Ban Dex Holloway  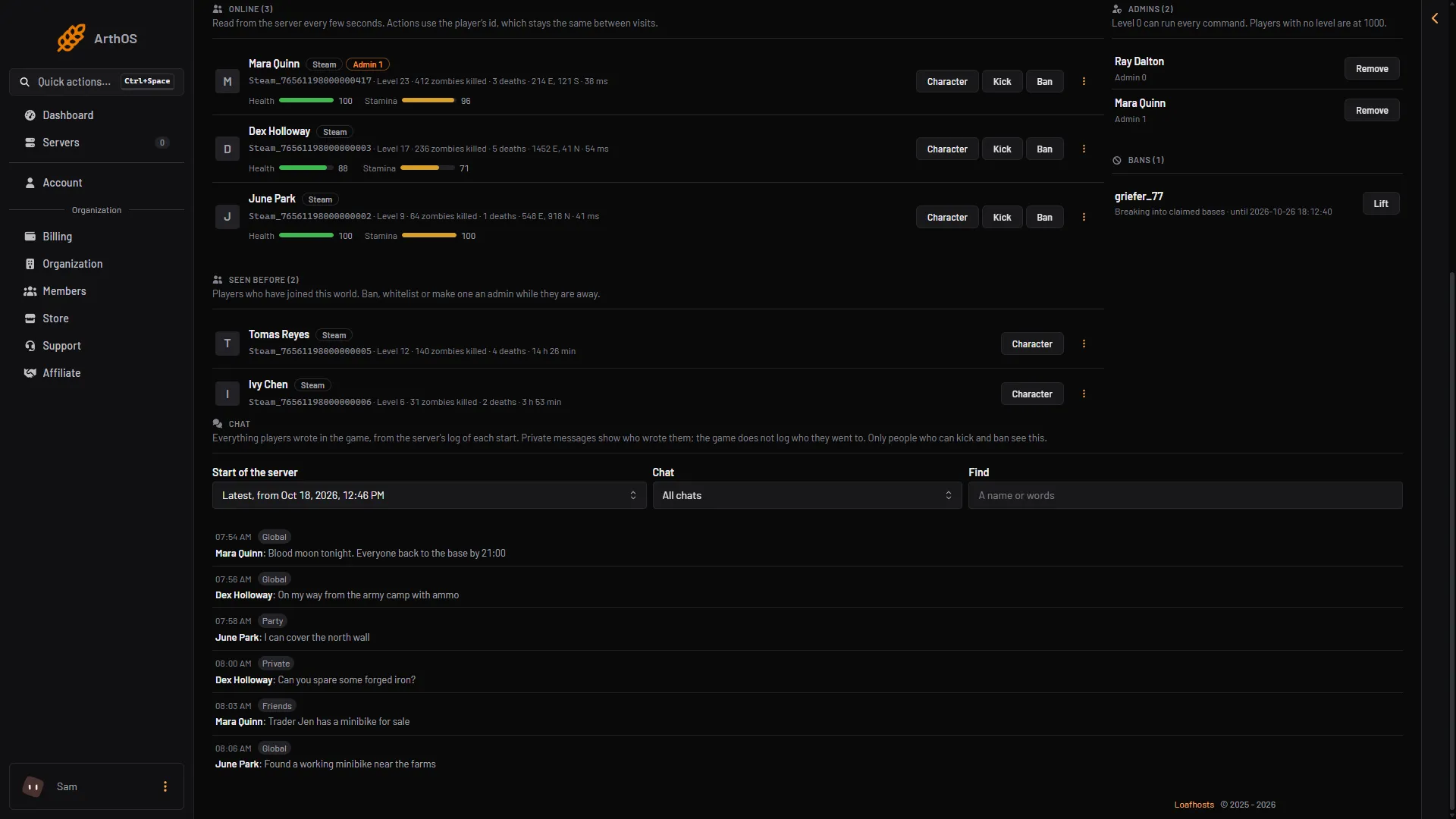[1044, 149]
